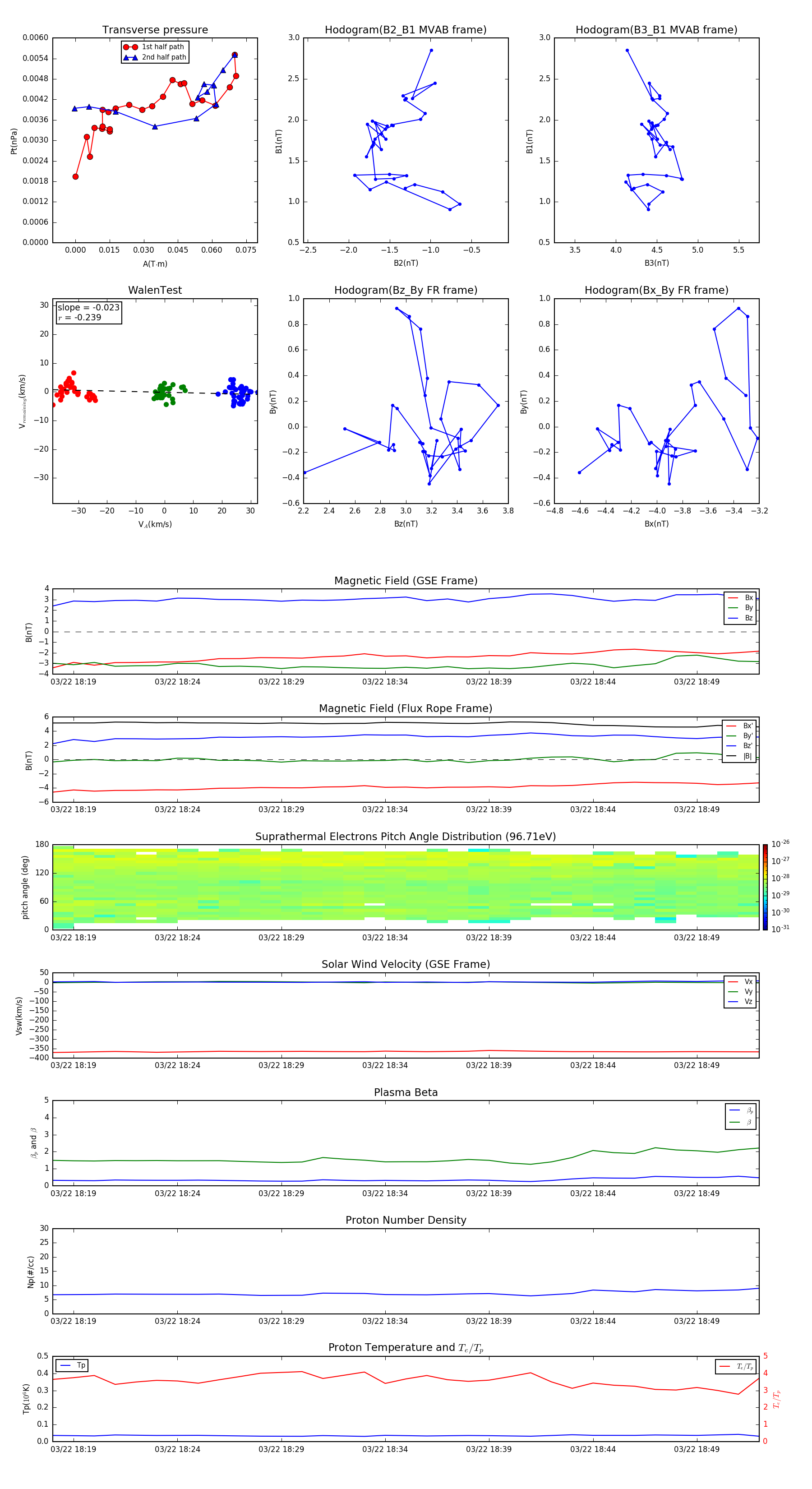This screenshot has height=1489, width=812.
Task: Click the Transverse pressure plot title
Action: pyautogui.click(x=155, y=30)
